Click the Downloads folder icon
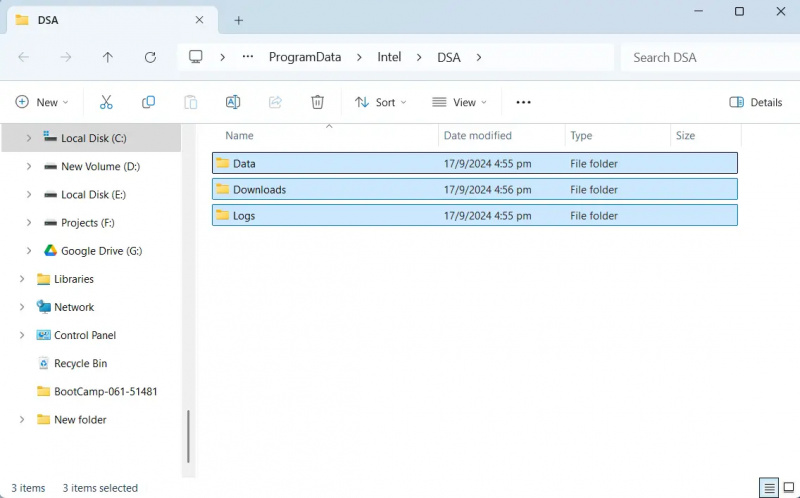Viewport: 800px width, 498px height. coord(222,189)
